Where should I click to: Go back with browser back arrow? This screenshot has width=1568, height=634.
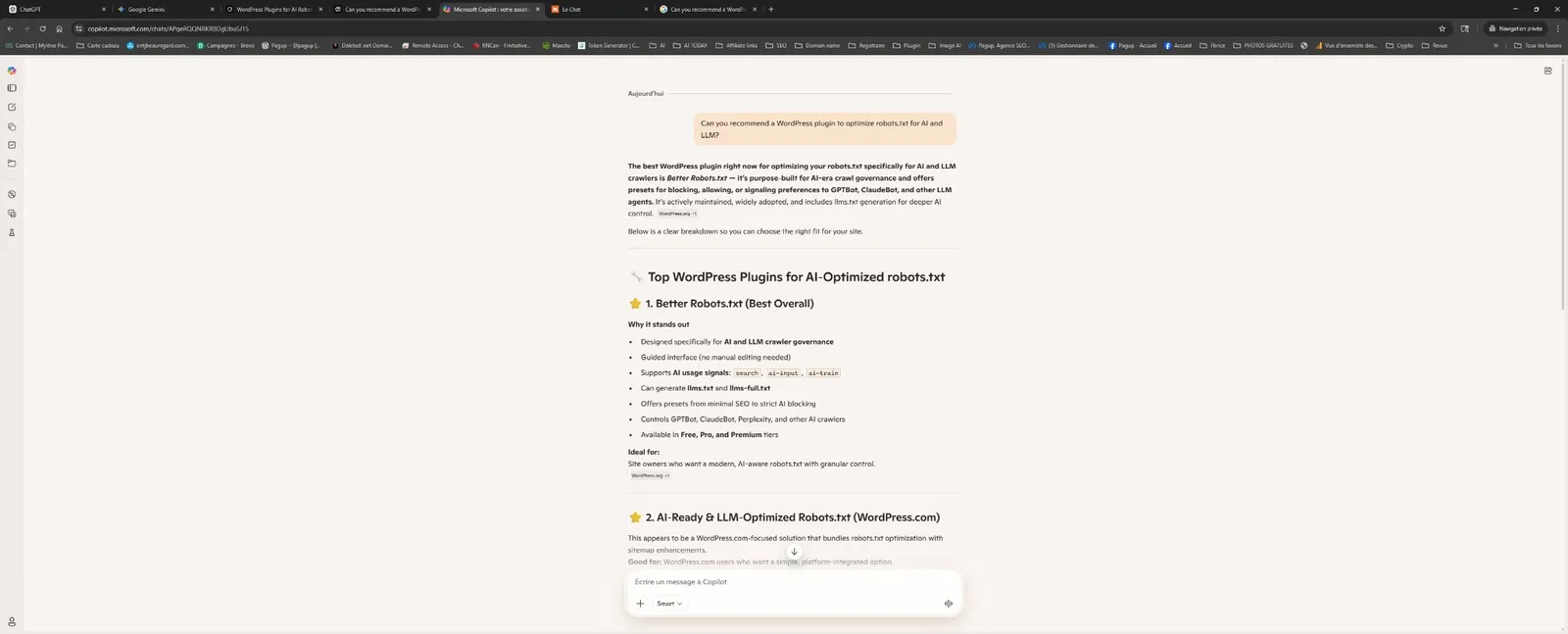(x=10, y=28)
